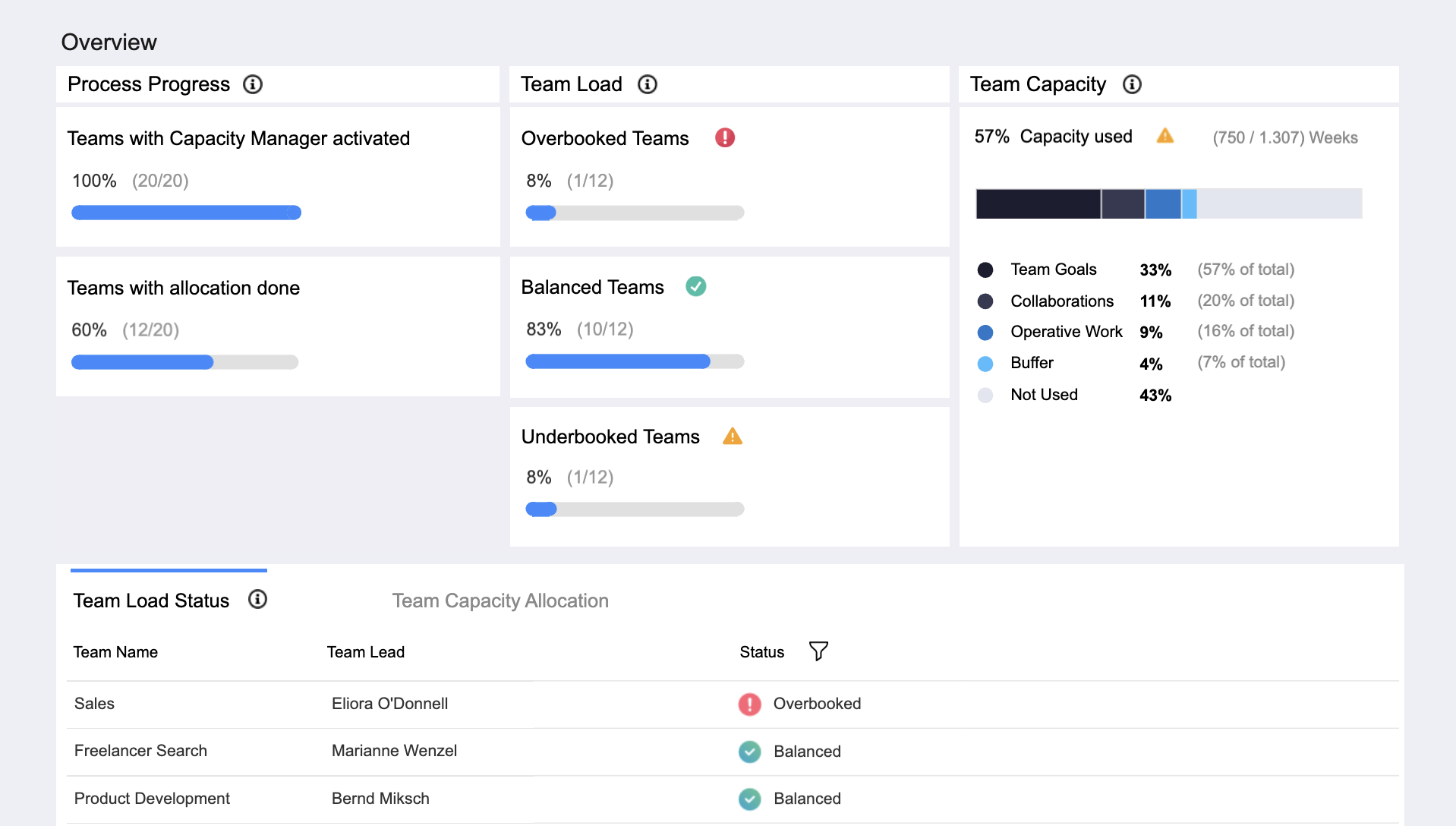The height and width of the screenshot is (826, 1456).
Task: Click the Capacity Manager activated progress bar
Action: [x=186, y=213]
